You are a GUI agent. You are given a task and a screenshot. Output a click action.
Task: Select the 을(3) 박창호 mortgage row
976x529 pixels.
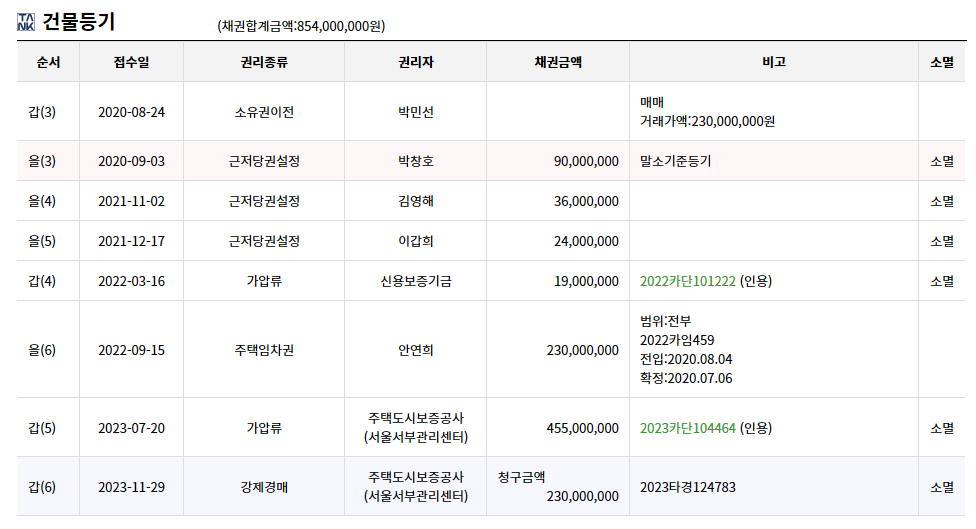click(491, 161)
